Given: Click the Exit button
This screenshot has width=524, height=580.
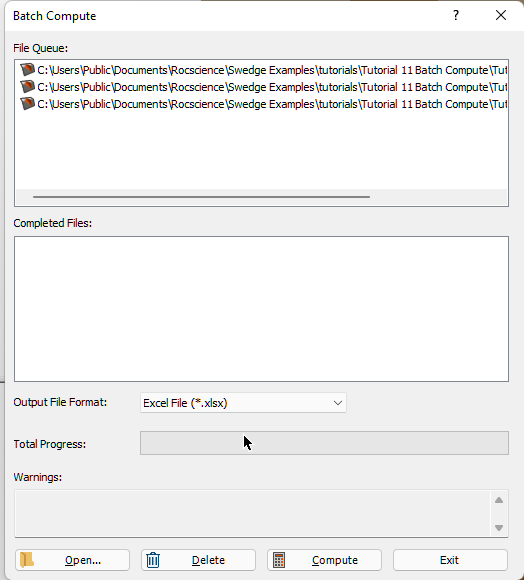Looking at the screenshot, I should [450, 560].
